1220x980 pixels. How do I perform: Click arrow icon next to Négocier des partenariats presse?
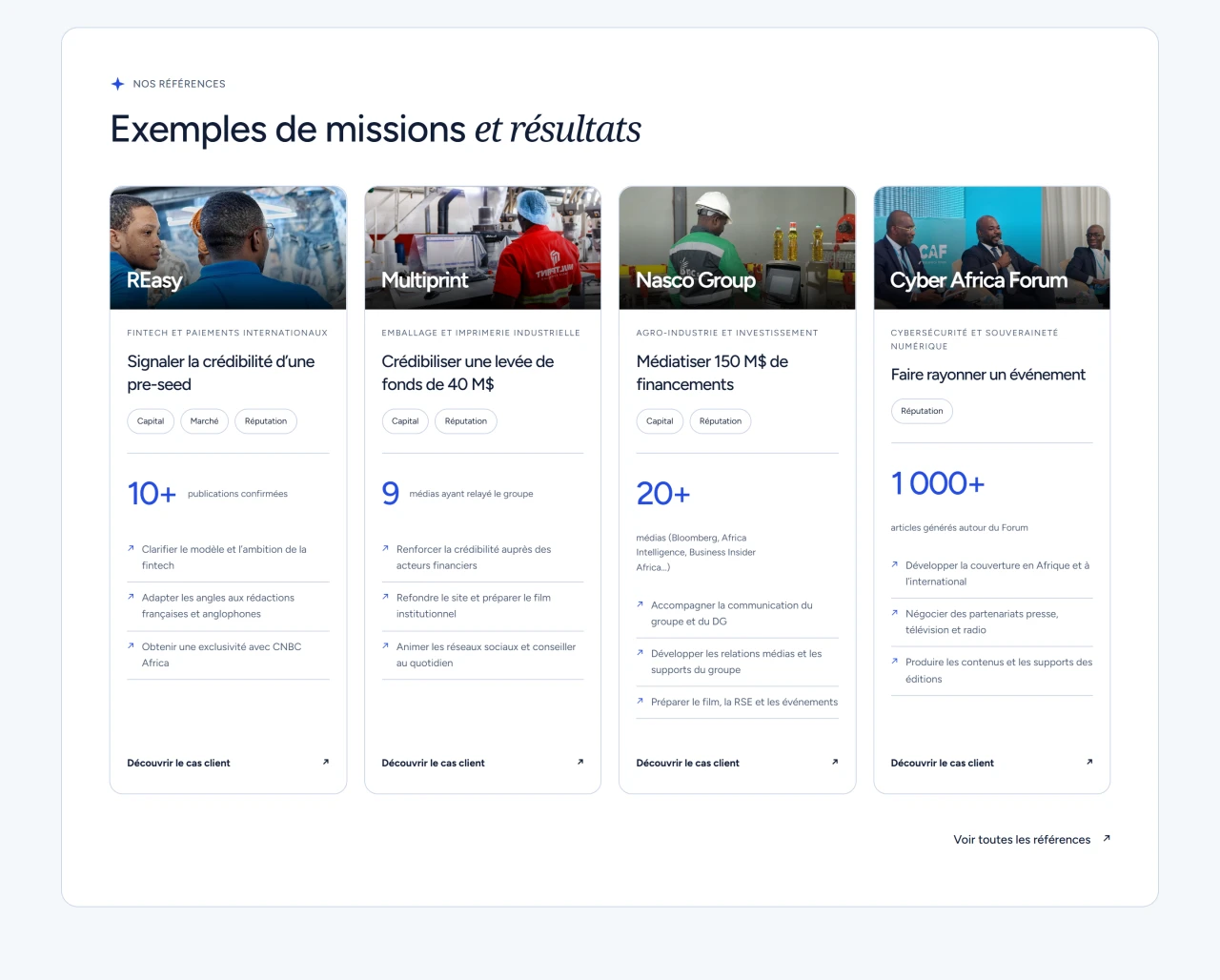[x=895, y=612]
